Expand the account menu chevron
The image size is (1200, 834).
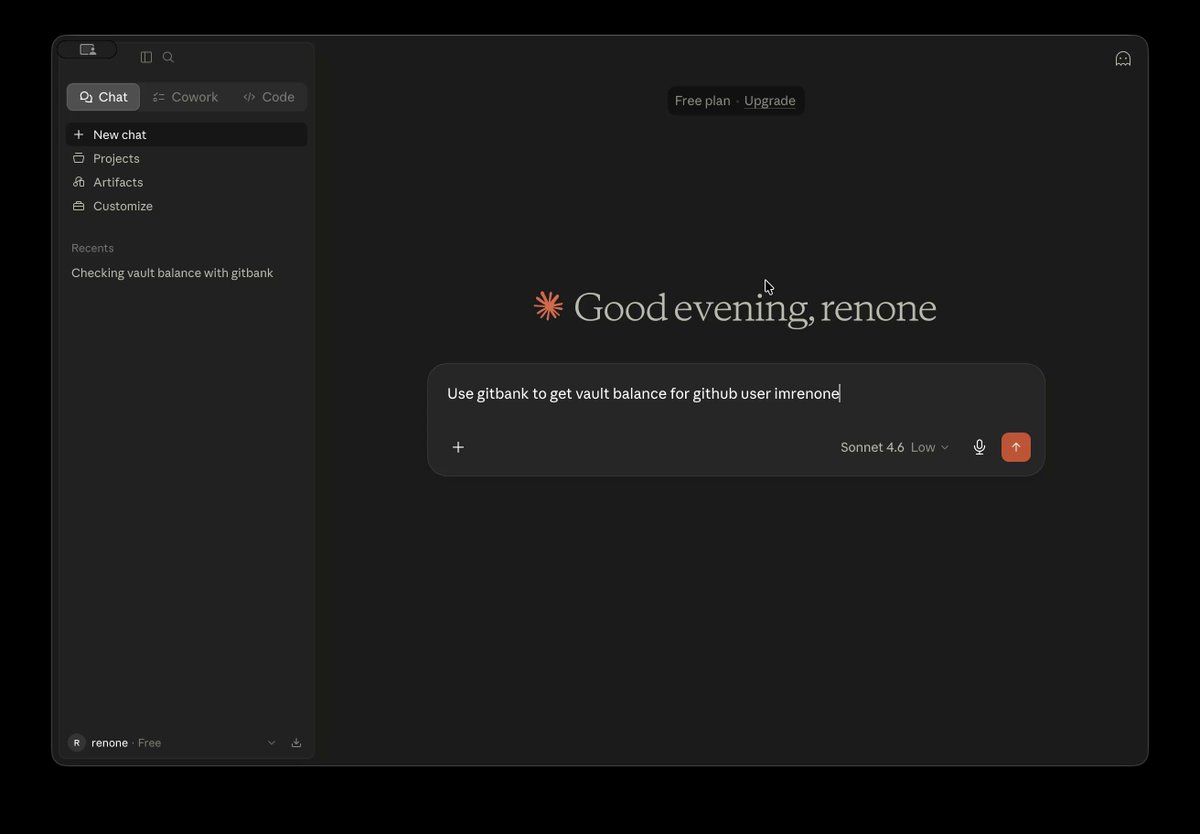(271, 743)
